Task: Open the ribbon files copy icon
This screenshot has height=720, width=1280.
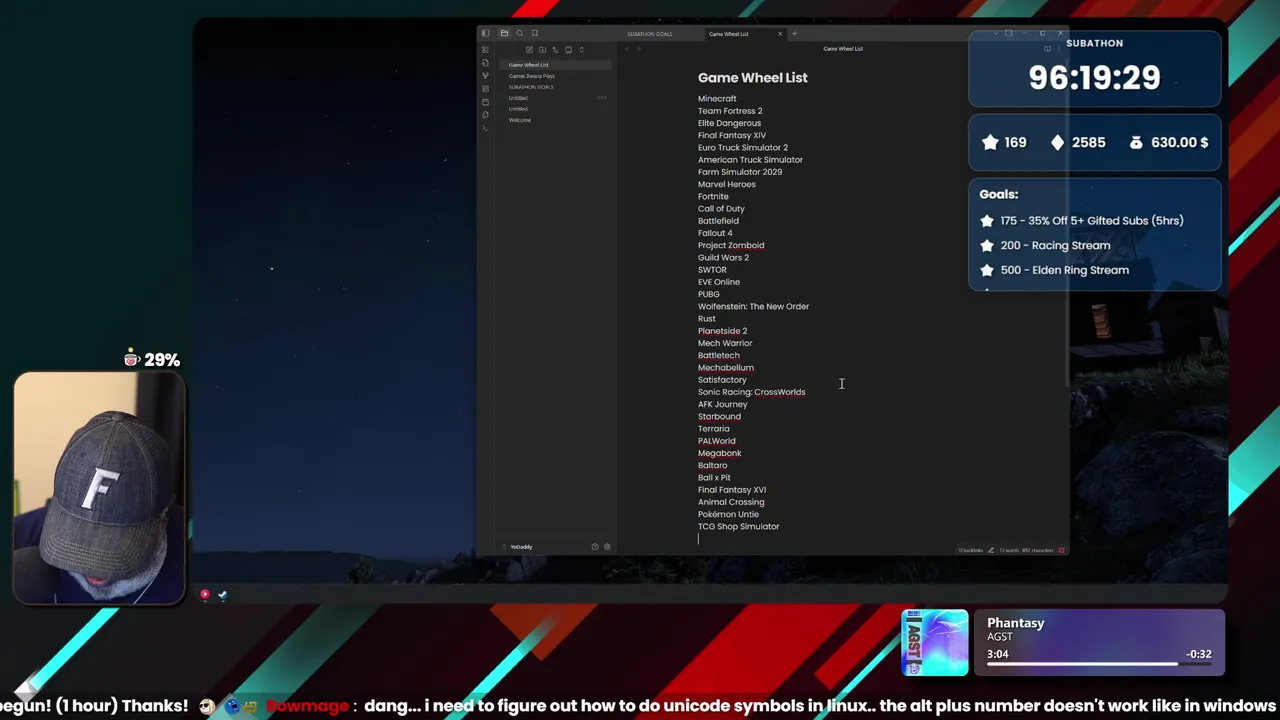Action: tap(485, 115)
